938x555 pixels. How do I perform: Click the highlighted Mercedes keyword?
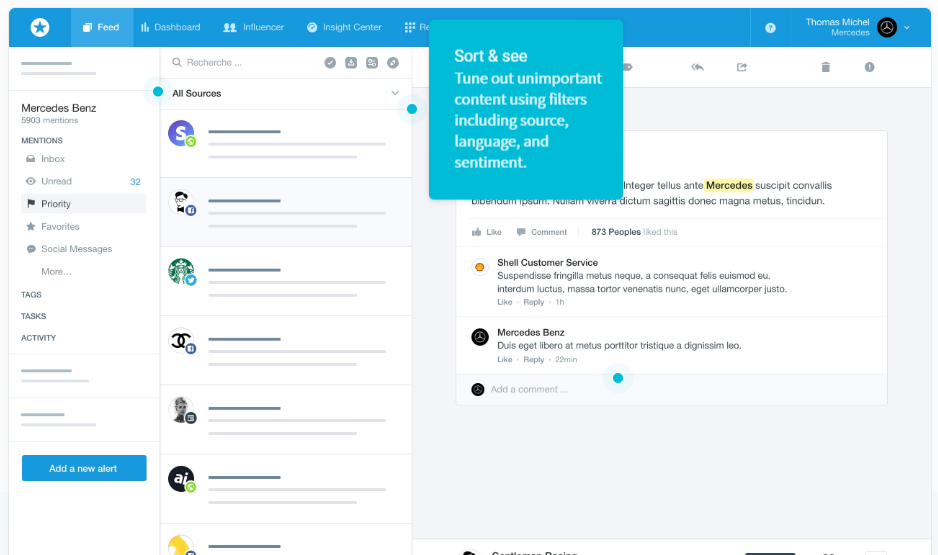click(729, 185)
